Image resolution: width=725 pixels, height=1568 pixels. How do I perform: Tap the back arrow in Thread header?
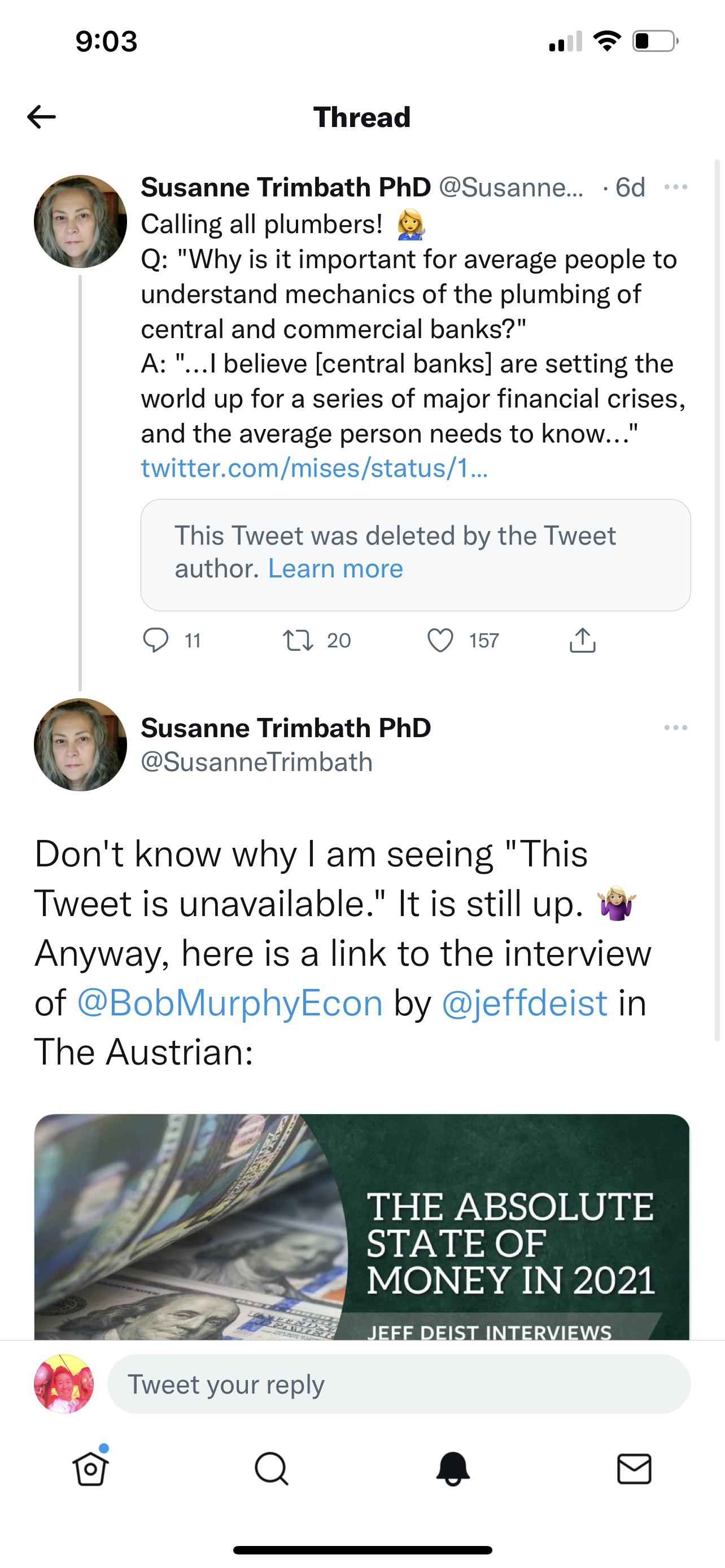[x=41, y=117]
